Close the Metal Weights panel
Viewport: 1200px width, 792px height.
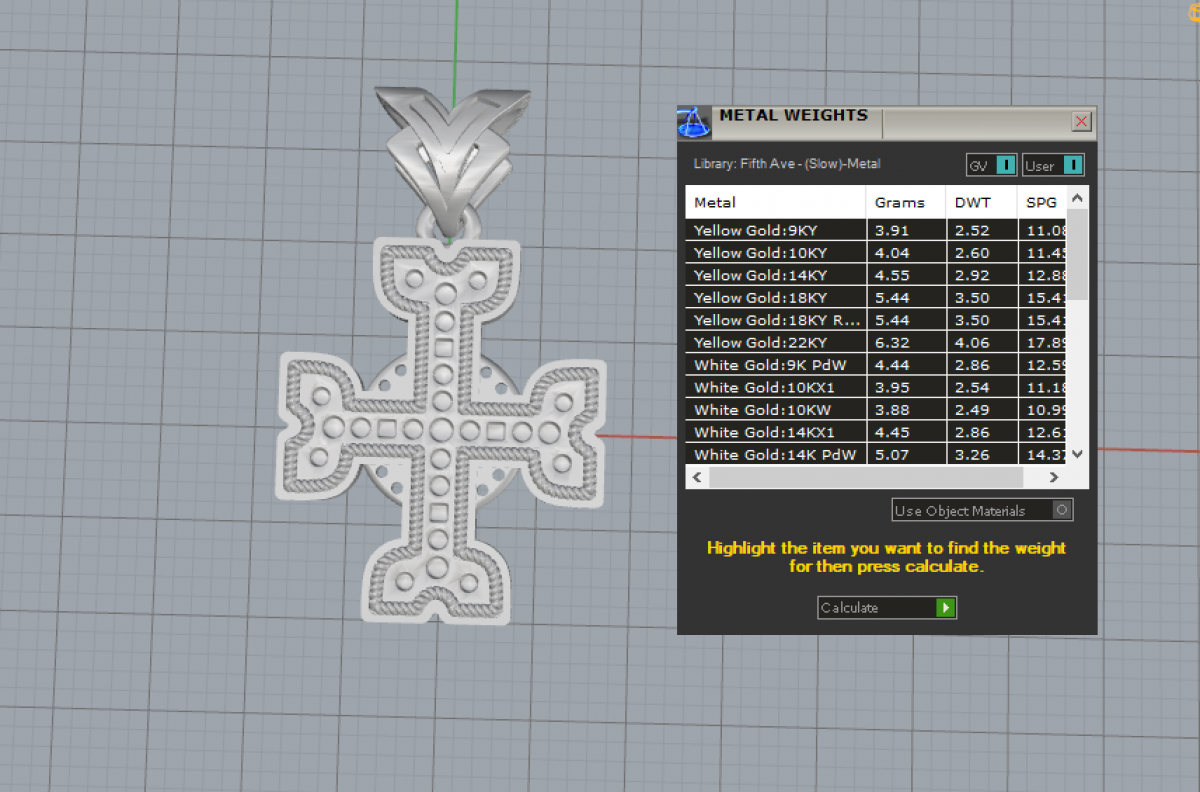tap(1081, 121)
